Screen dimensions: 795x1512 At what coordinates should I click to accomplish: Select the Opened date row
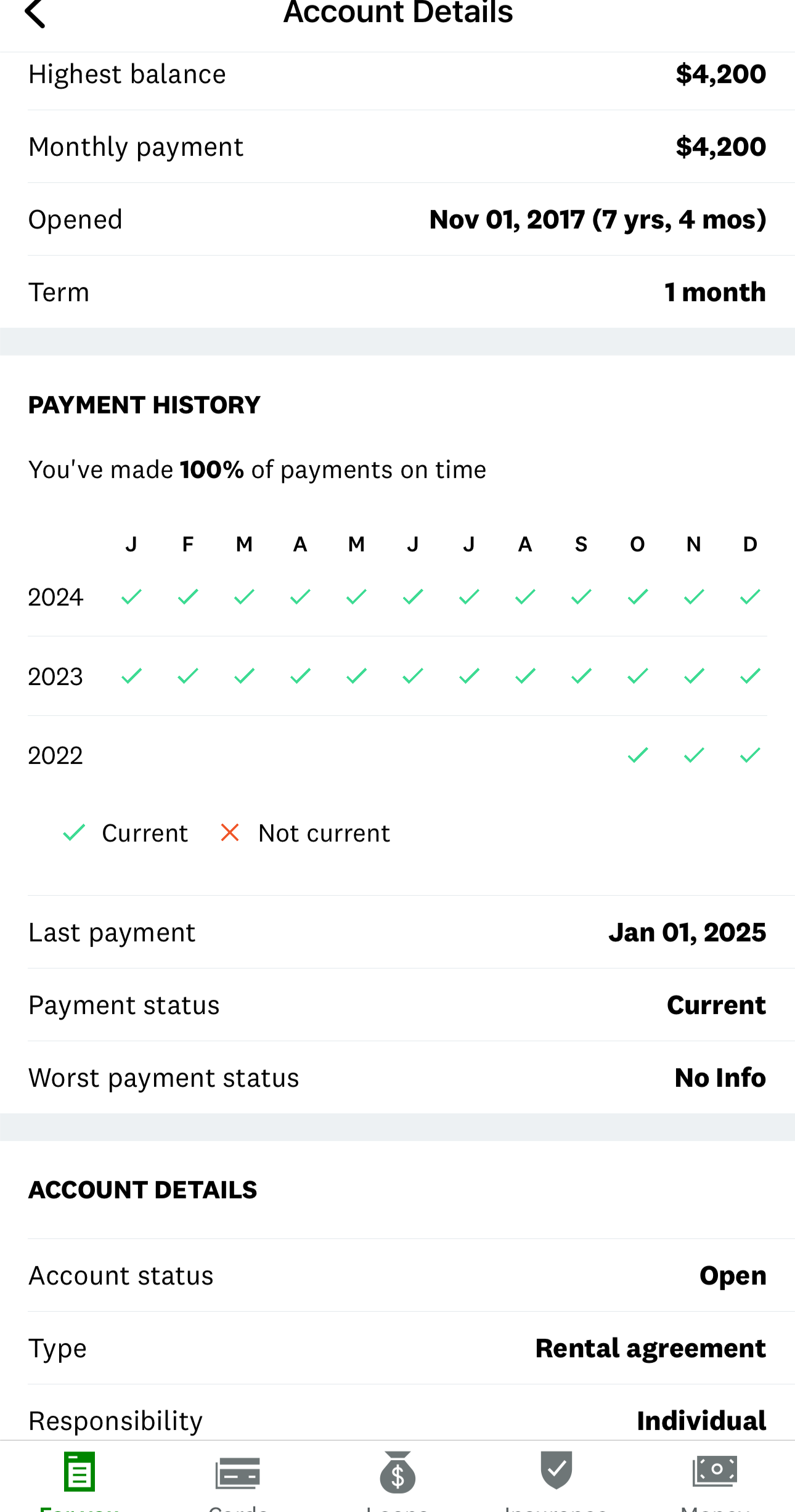pos(397,219)
